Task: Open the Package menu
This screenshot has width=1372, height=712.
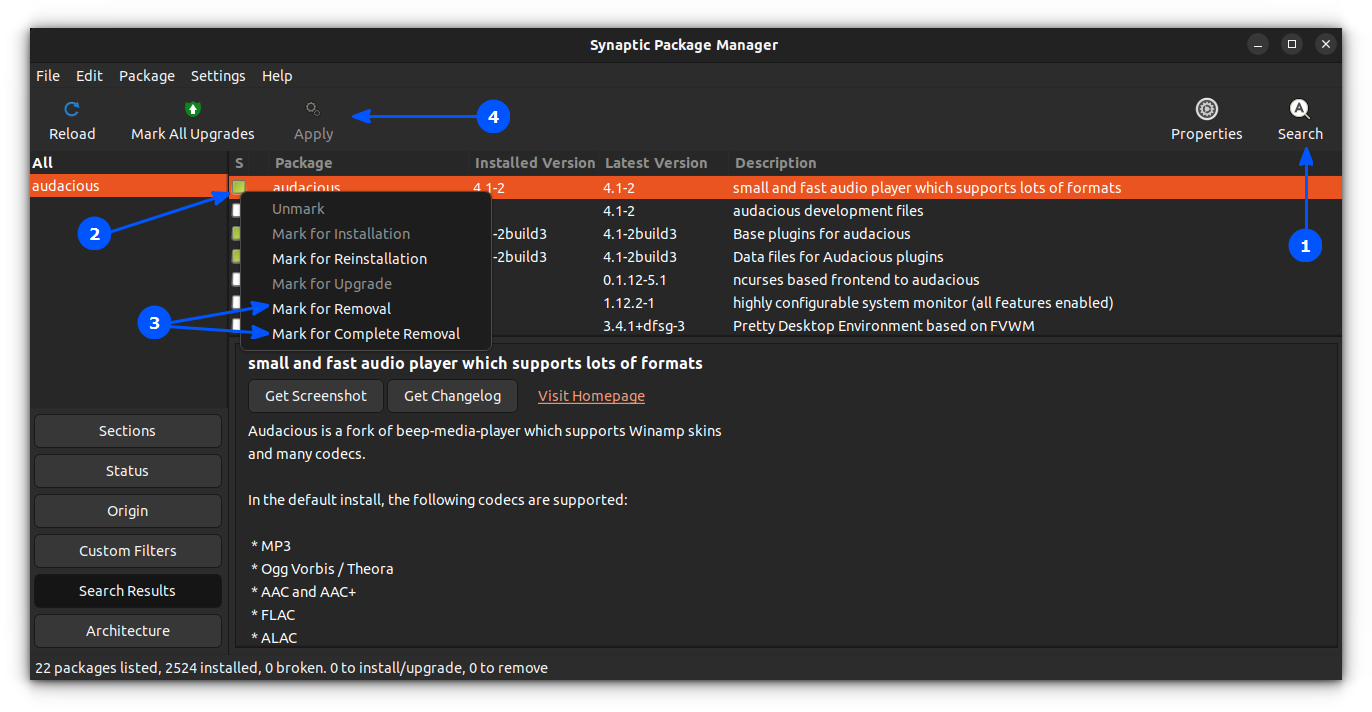Action: pyautogui.click(x=147, y=76)
